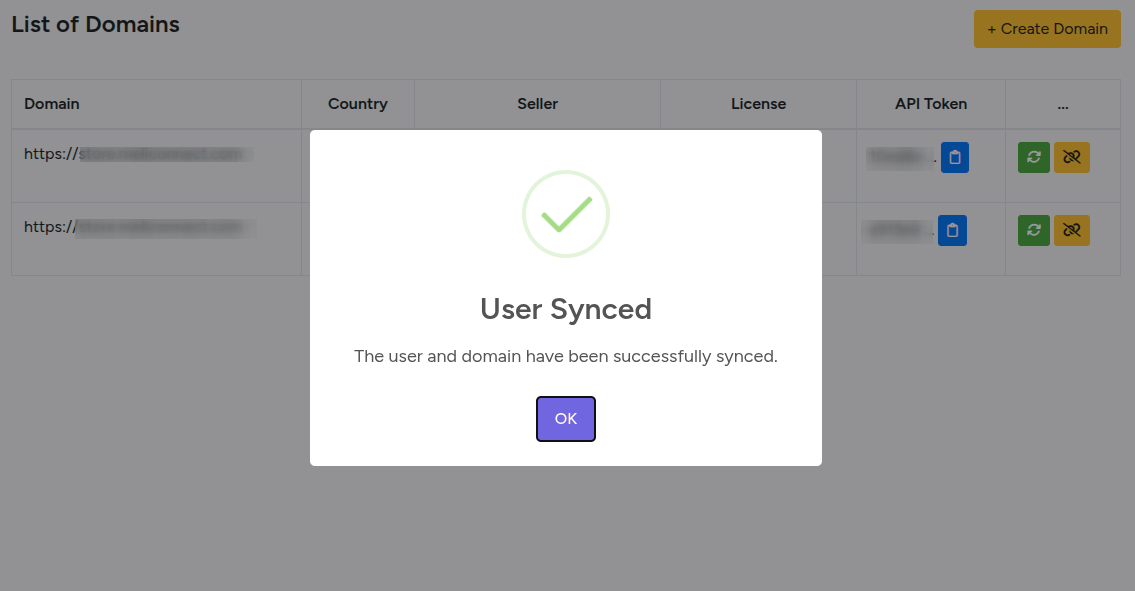Open the first row's domain URL
The height and width of the screenshot is (591, 1135).
click(x=134, y=155)
